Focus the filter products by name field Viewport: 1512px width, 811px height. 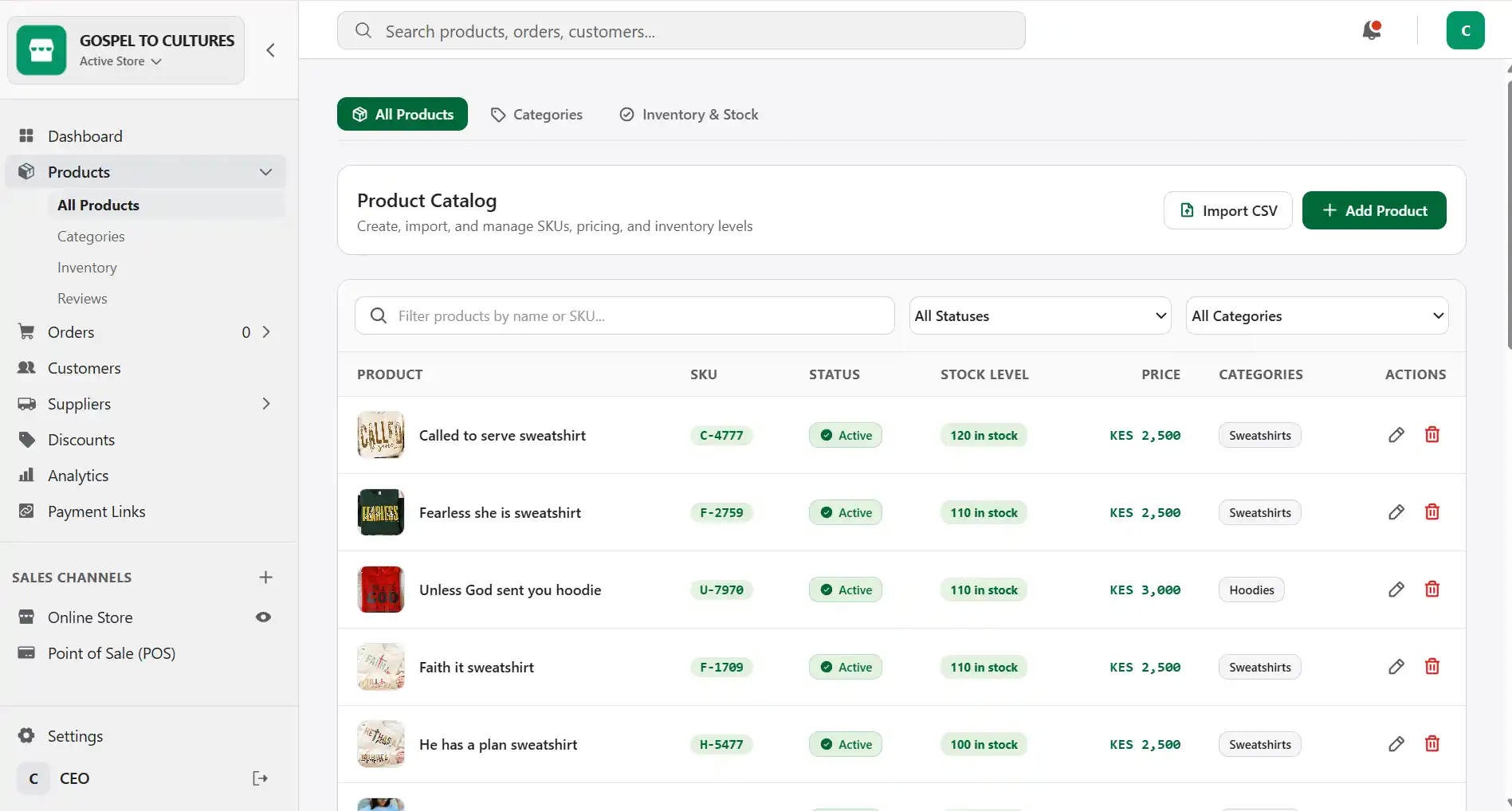coord(624,316)
